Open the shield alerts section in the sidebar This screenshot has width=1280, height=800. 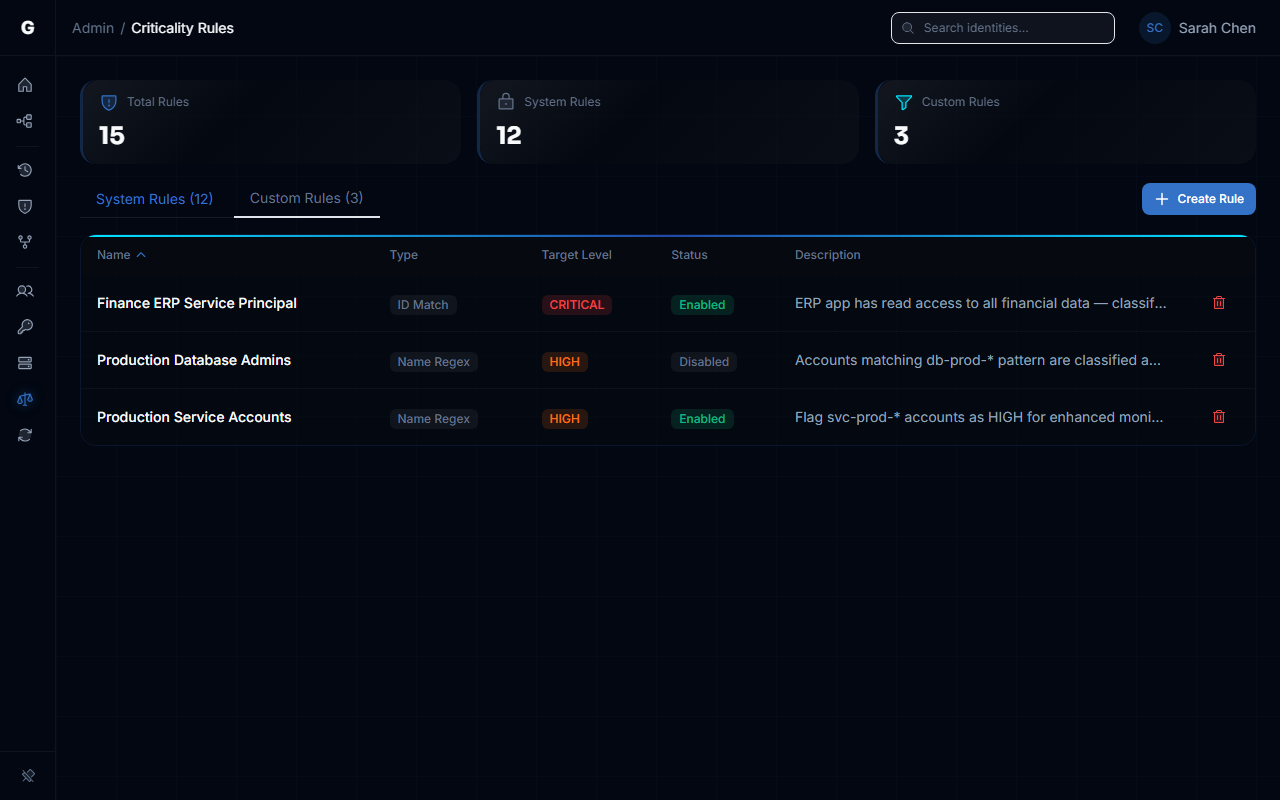25,206
